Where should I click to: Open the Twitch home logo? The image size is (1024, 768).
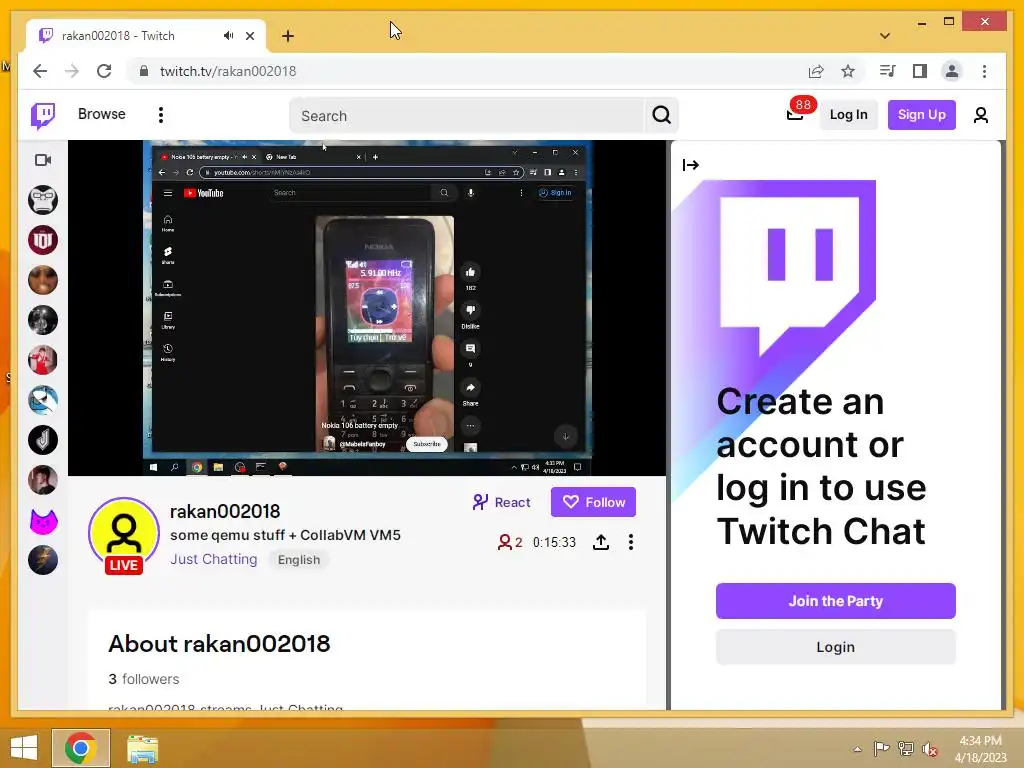(x=43, y=116)
